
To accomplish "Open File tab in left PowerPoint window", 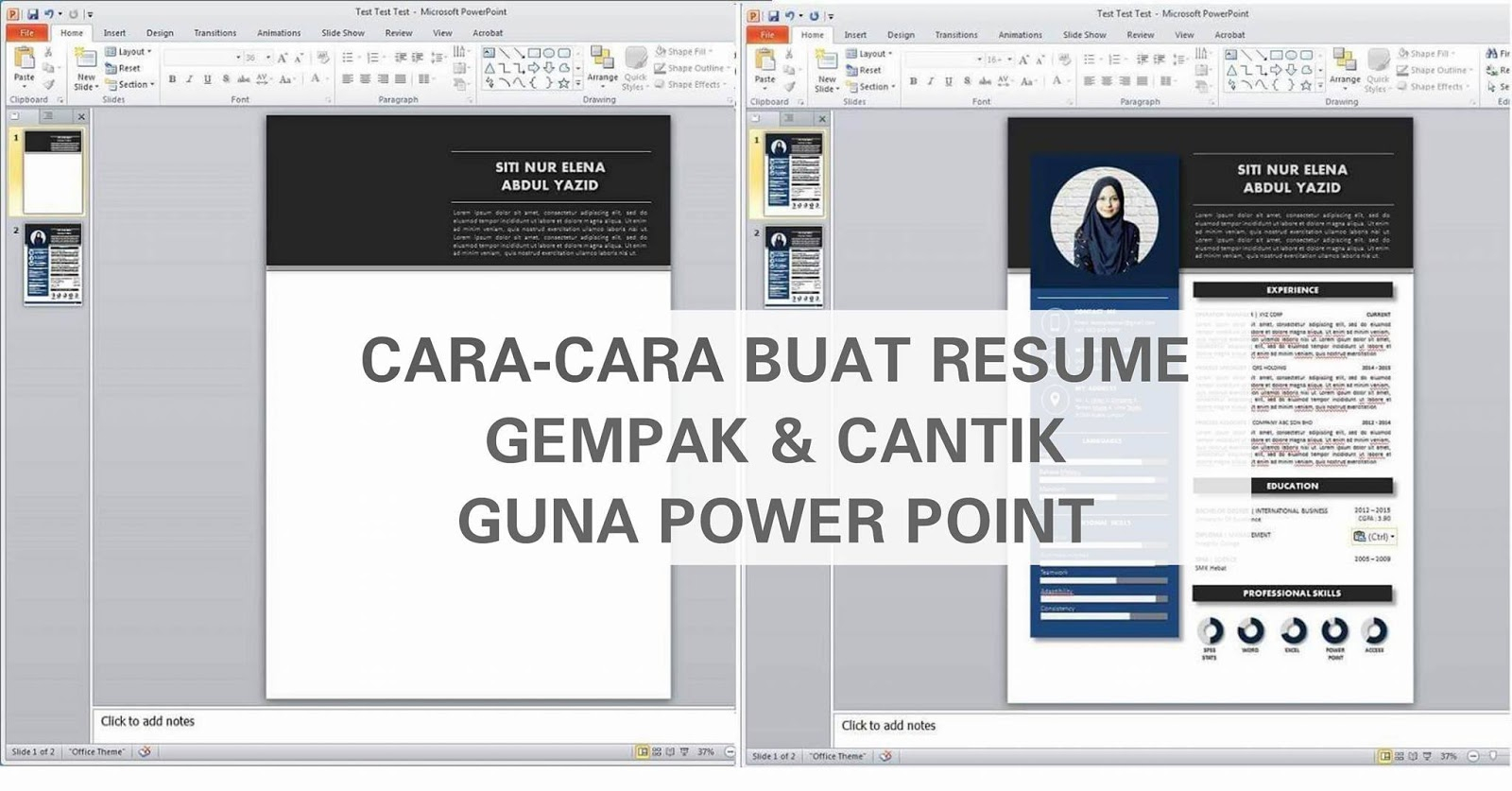I will coord(27,33).
